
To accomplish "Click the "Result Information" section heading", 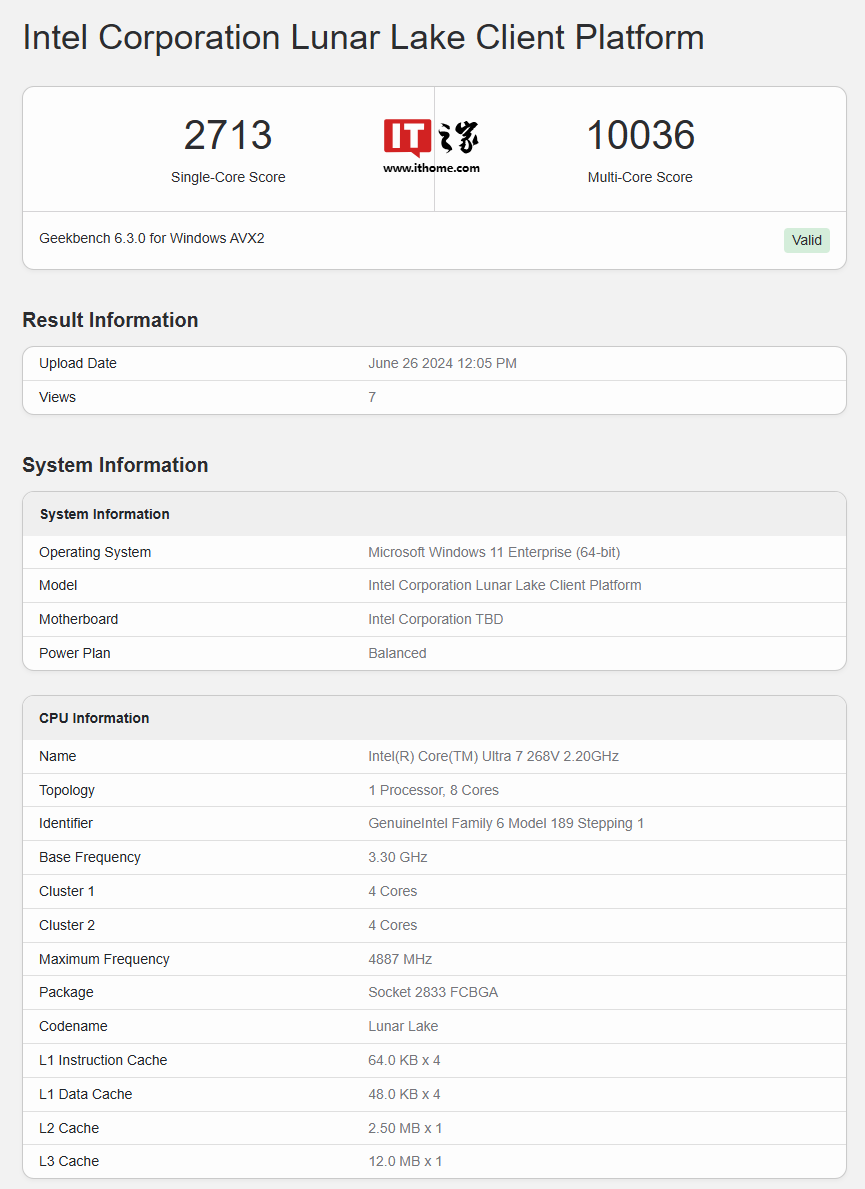I will (111, 320).
